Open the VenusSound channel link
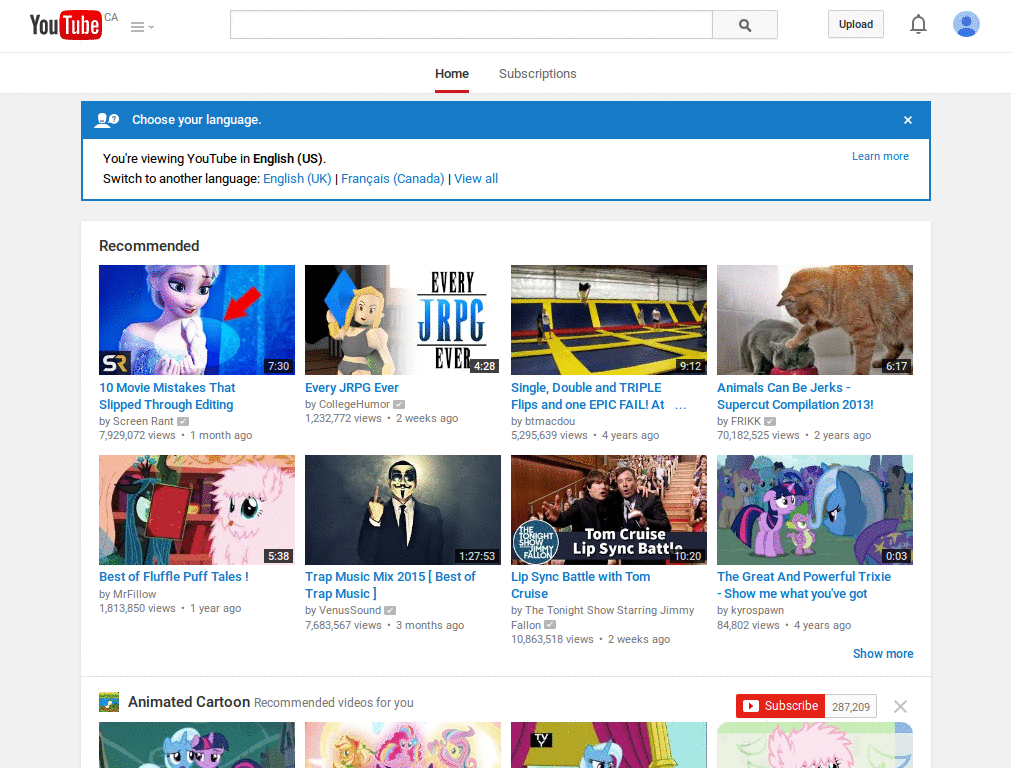Screen dimensions: 1024x768 [x=350, y=610]
